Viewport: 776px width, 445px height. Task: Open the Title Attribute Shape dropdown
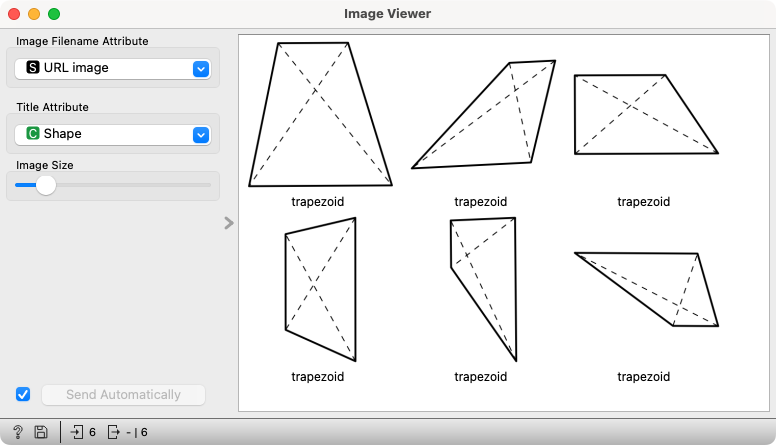113,134
